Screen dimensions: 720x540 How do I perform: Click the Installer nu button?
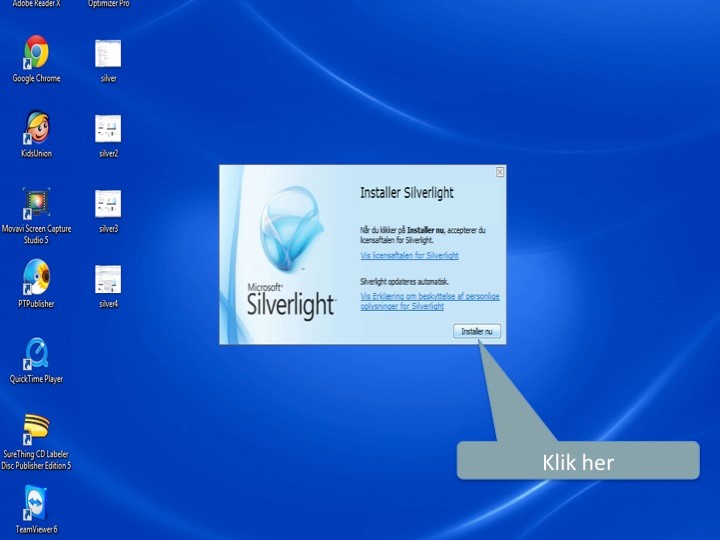(477, 331)
